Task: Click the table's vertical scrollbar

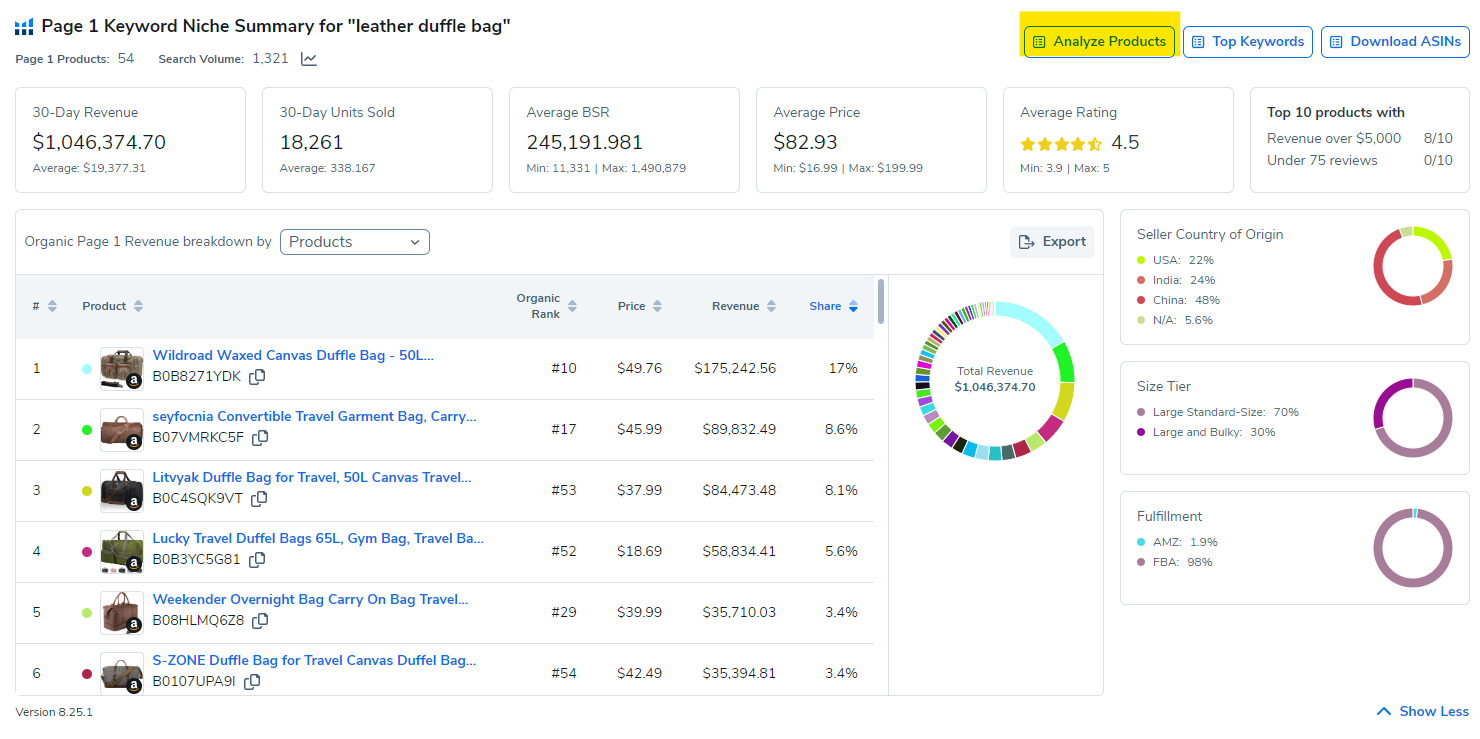Action: (881, 302)
